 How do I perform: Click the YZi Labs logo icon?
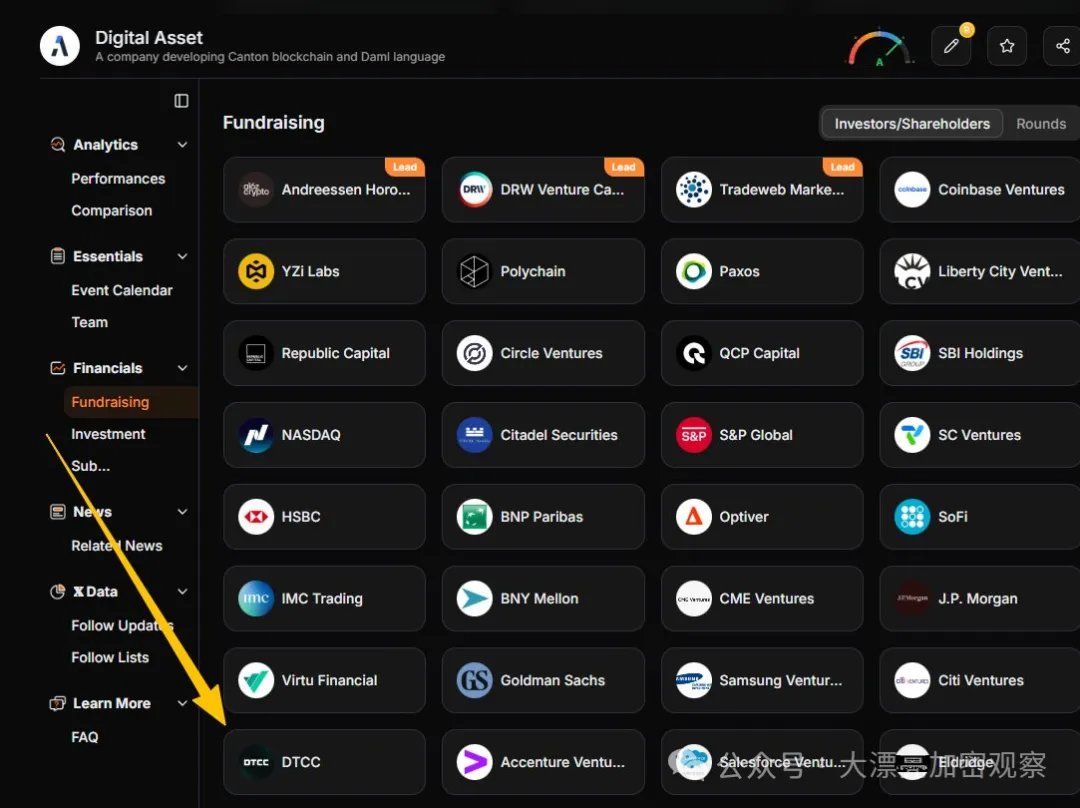pyautogui.click(x=256, y=271)
